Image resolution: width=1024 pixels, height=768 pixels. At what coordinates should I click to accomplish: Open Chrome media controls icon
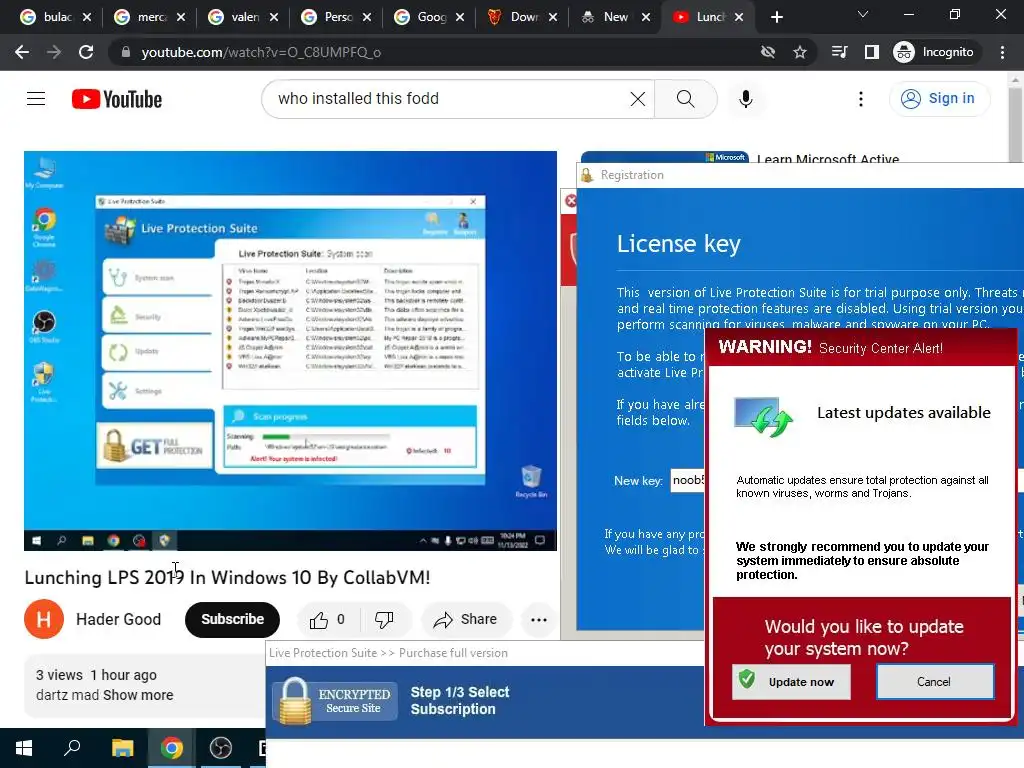839,52
